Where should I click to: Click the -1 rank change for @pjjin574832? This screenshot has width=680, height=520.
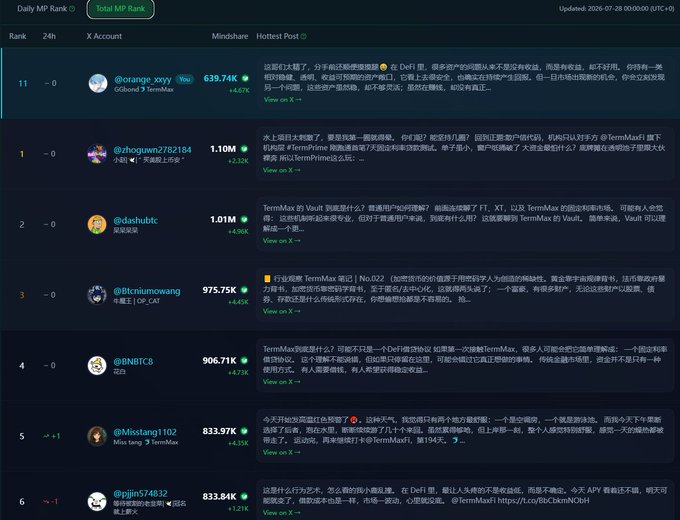(x=51, y=502)
